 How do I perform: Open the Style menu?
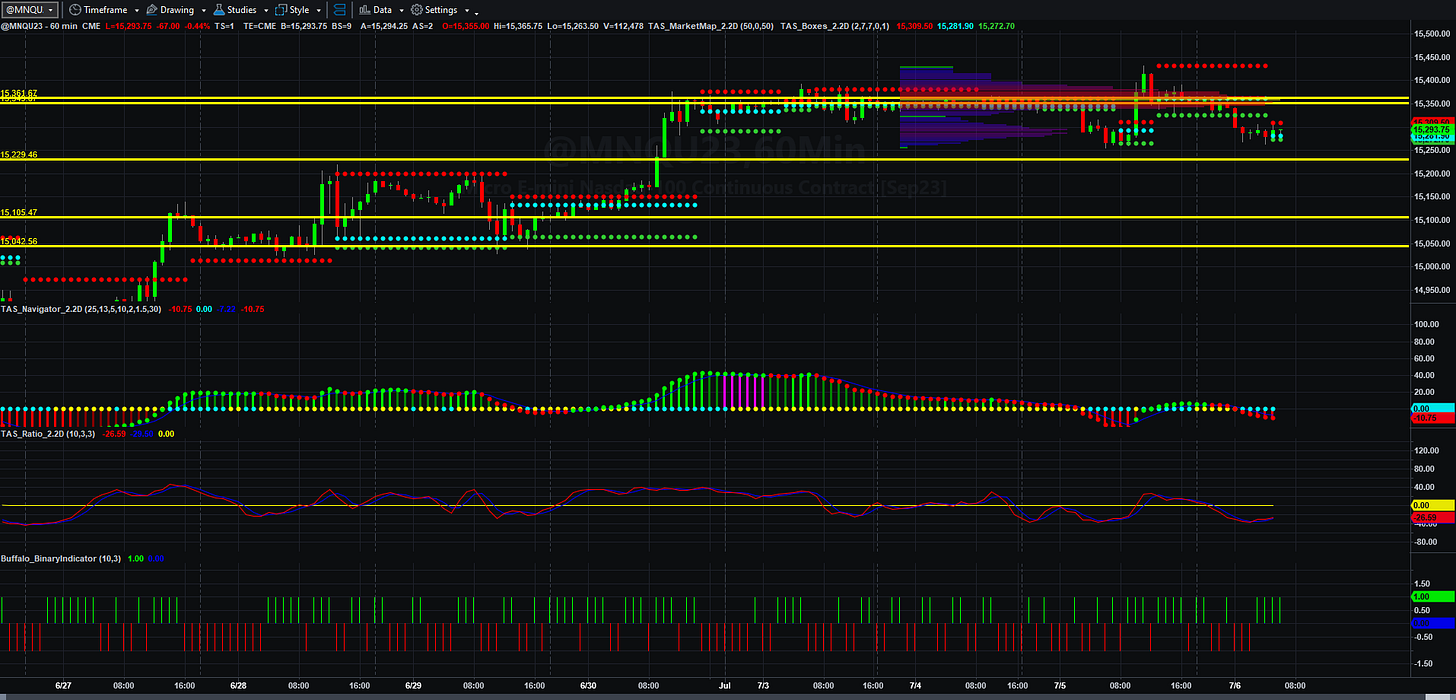coord(299,10)
